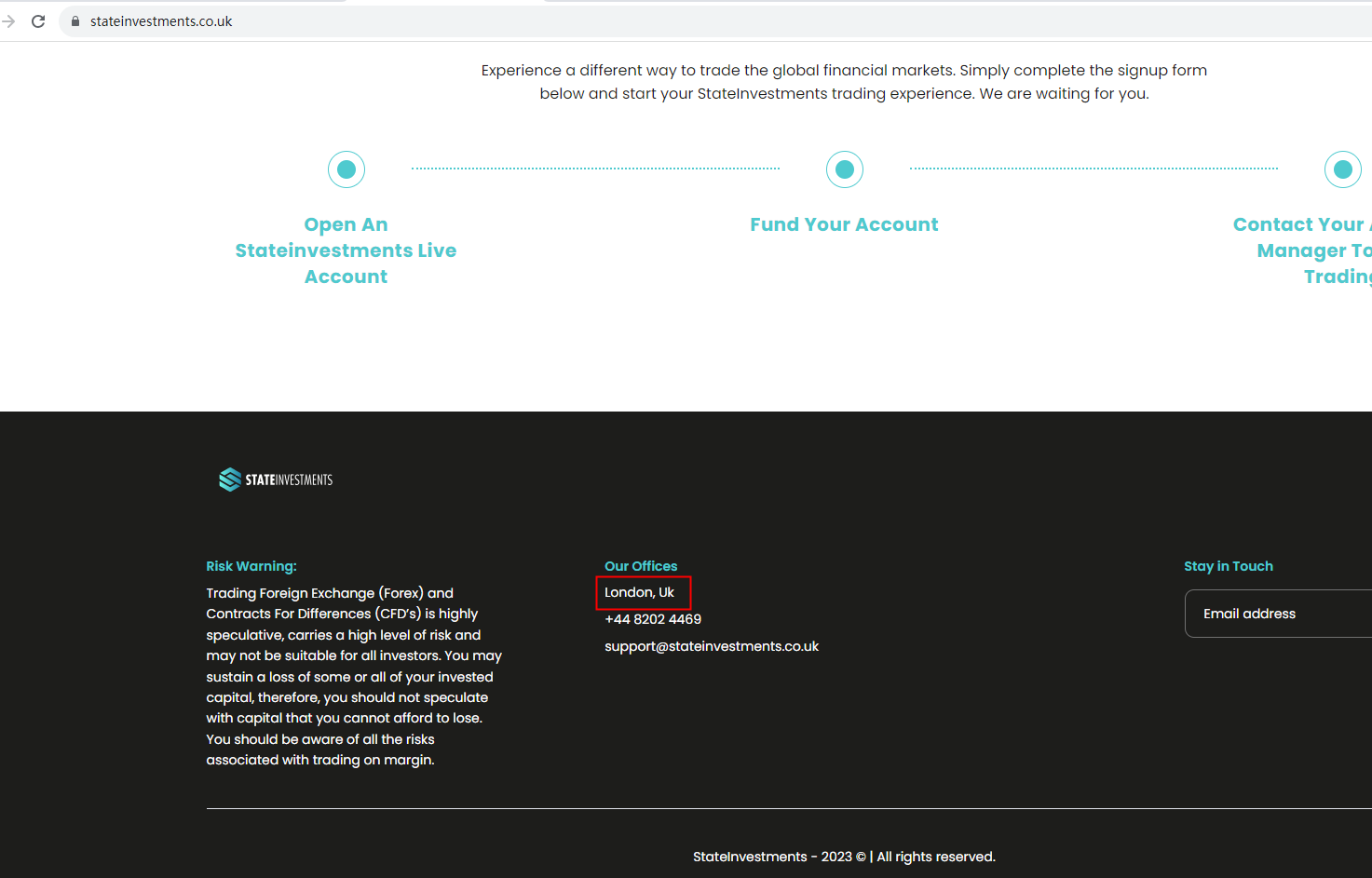
Task: Click the 'Stay in Touch' footer heading
Action: click(1229, 566)
